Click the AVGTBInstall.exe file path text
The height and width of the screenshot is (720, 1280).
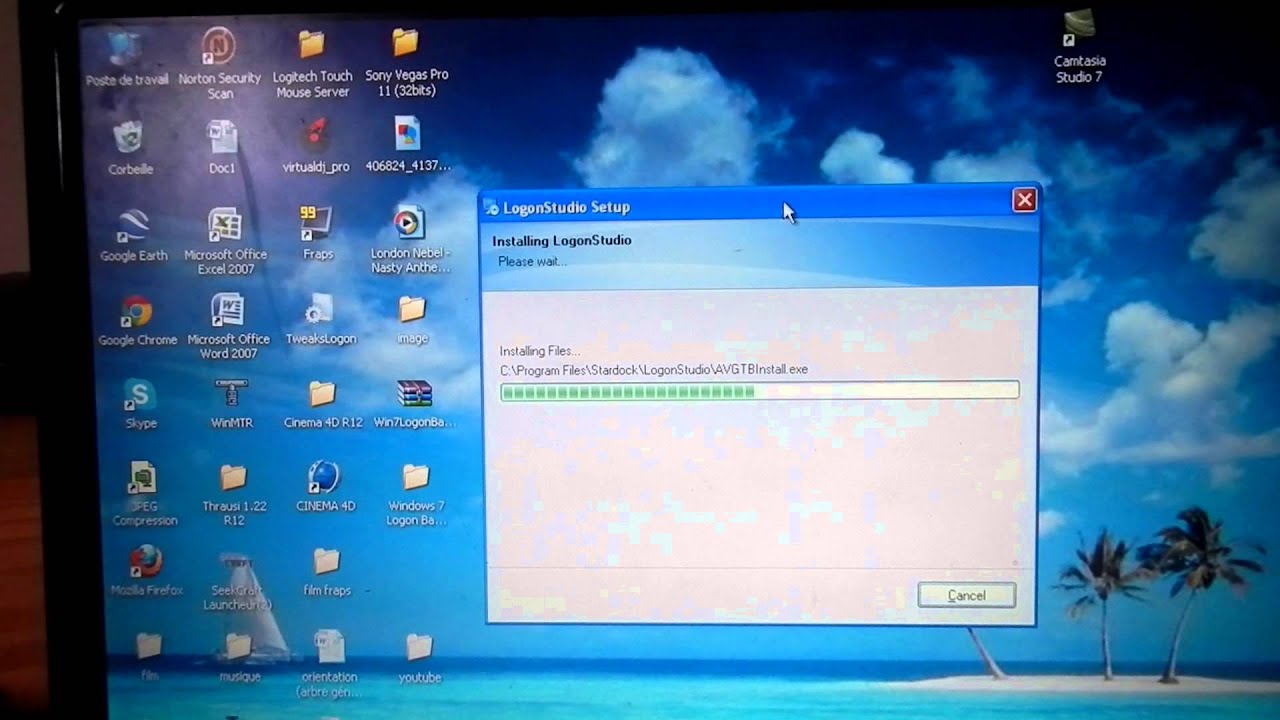click(x=654, y=370)
